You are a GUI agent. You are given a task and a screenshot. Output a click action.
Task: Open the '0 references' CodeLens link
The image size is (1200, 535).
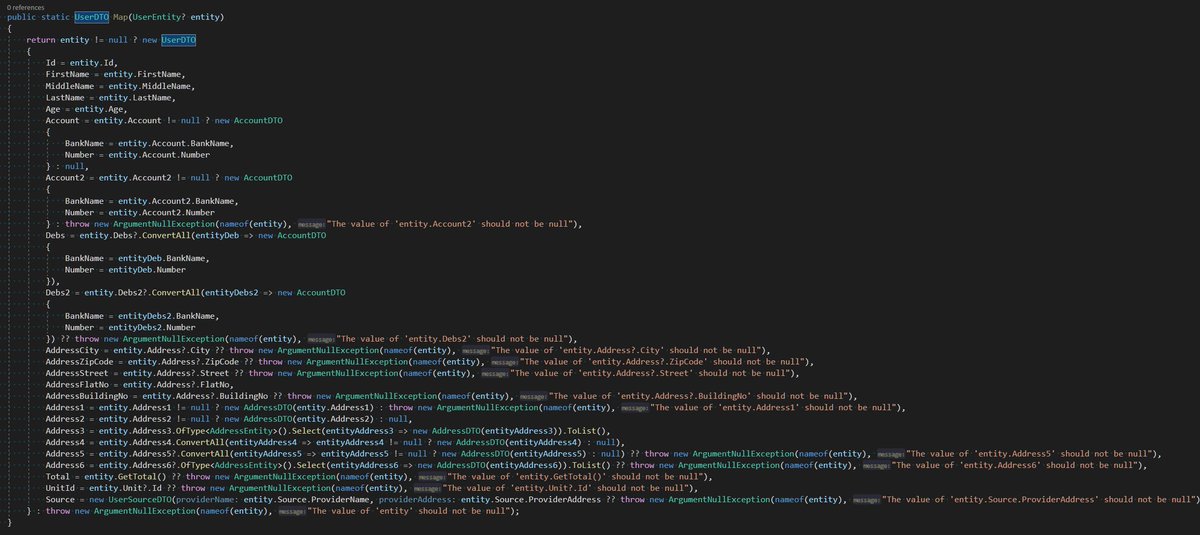(28, 6)
